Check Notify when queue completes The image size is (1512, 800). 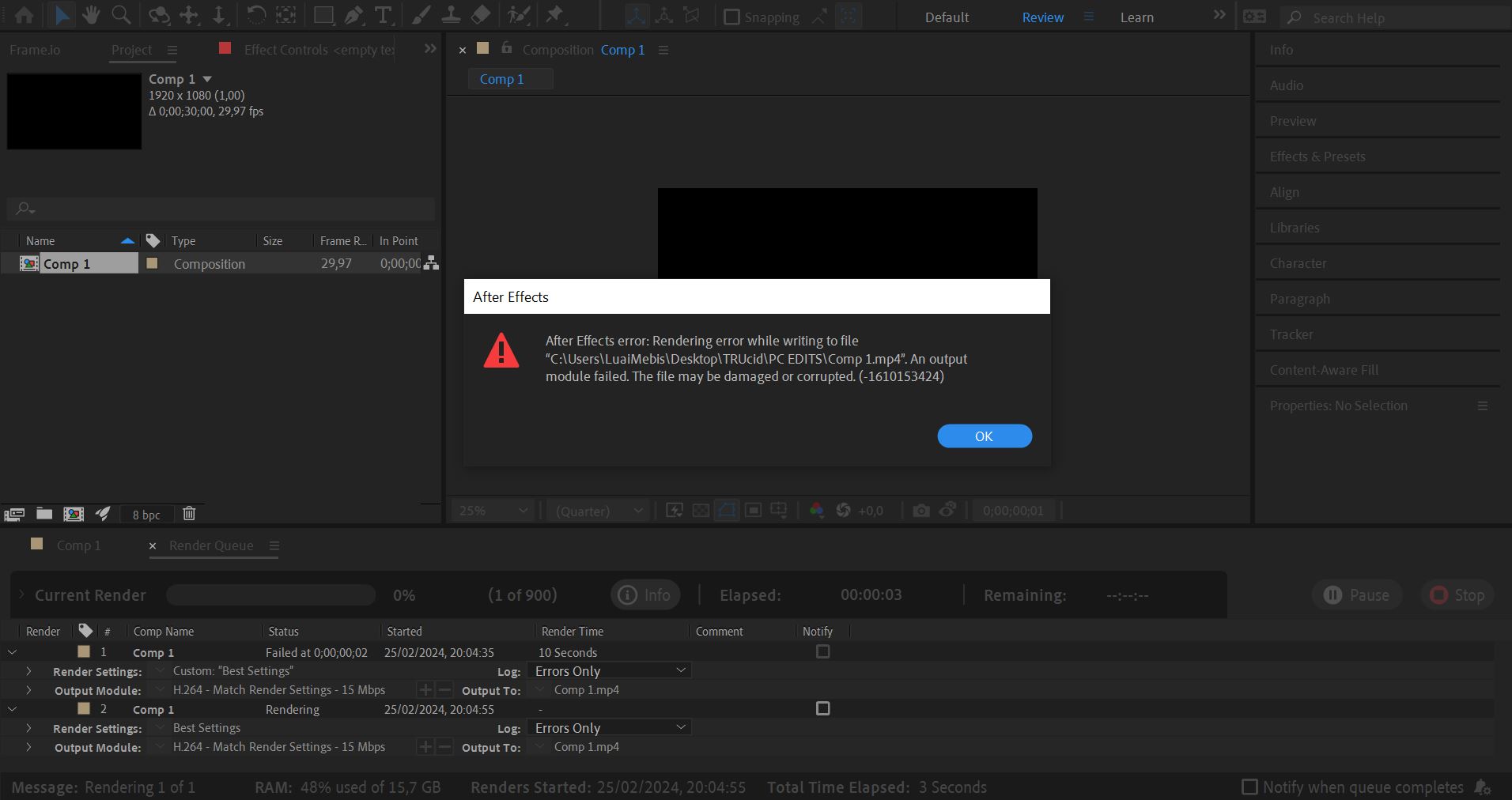1249,787
